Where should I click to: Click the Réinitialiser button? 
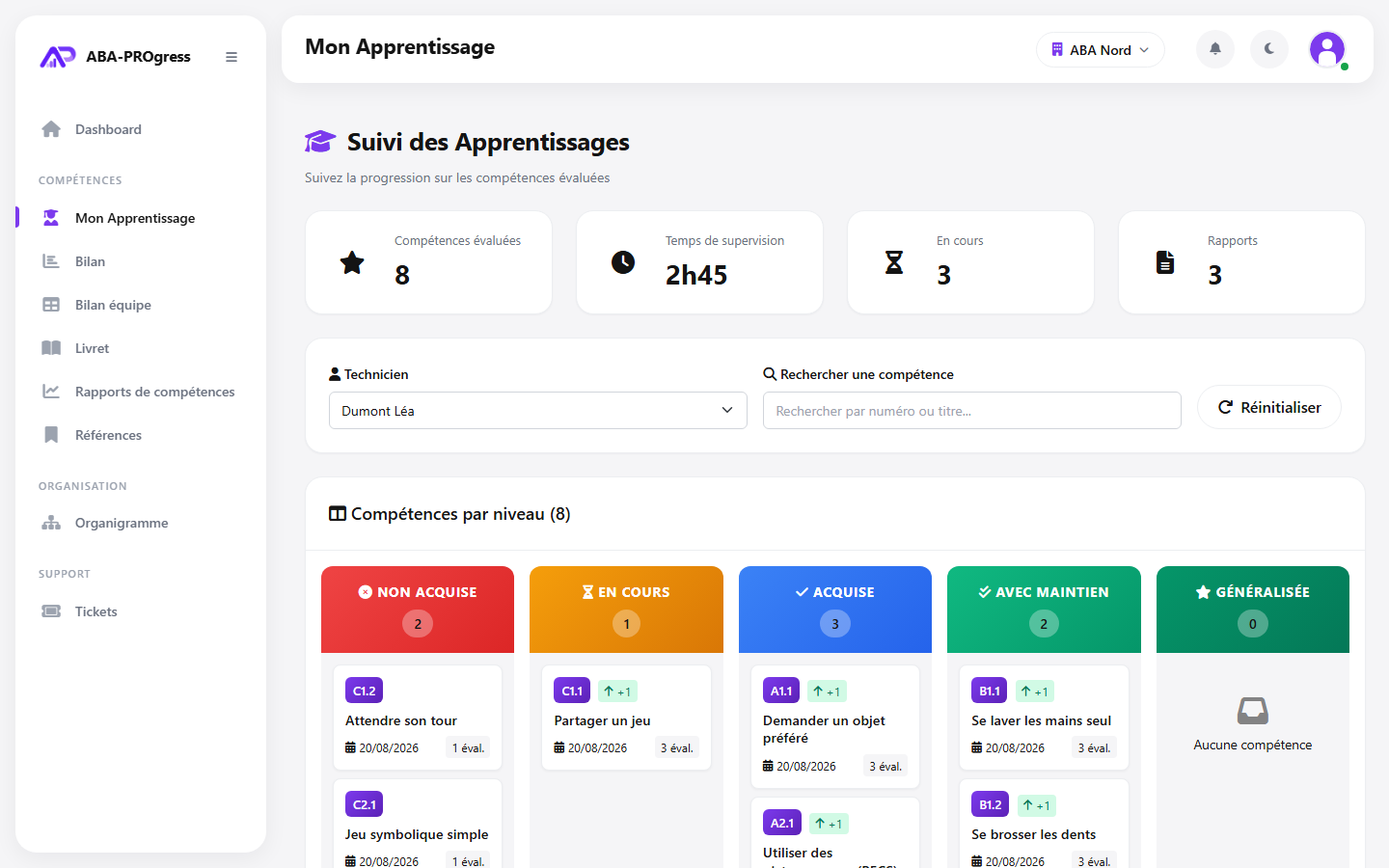point(1269,407)
